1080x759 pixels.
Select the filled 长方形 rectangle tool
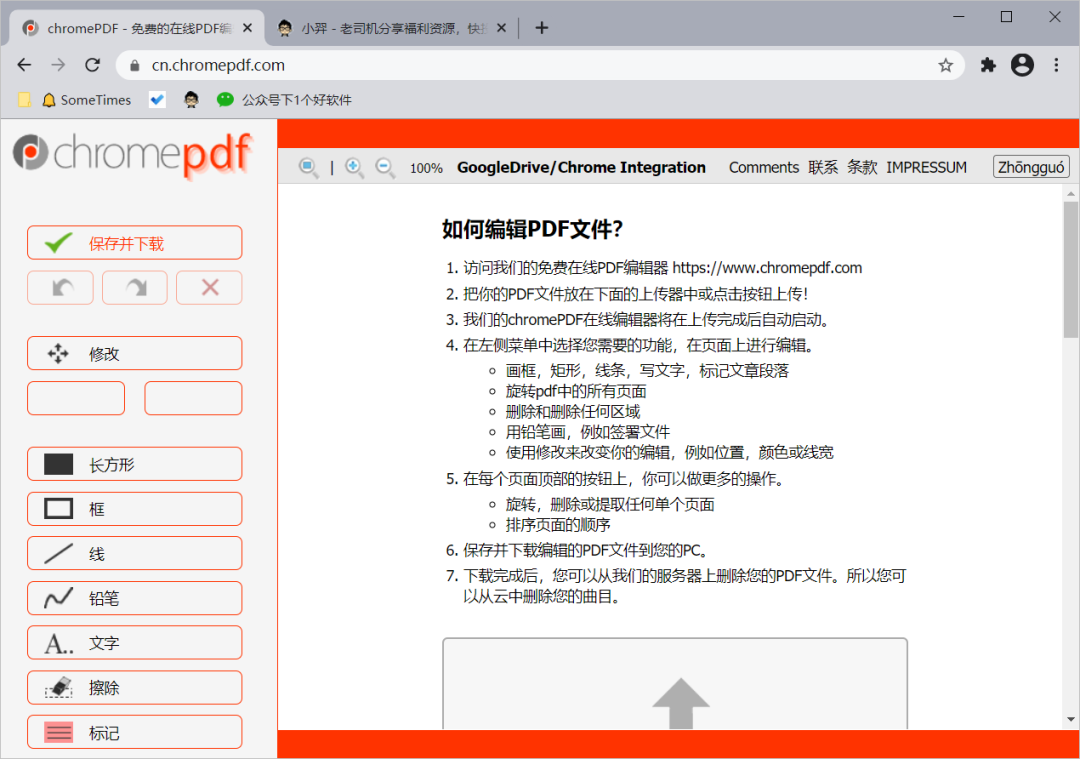pyautogui.click(x=135, y=464)
